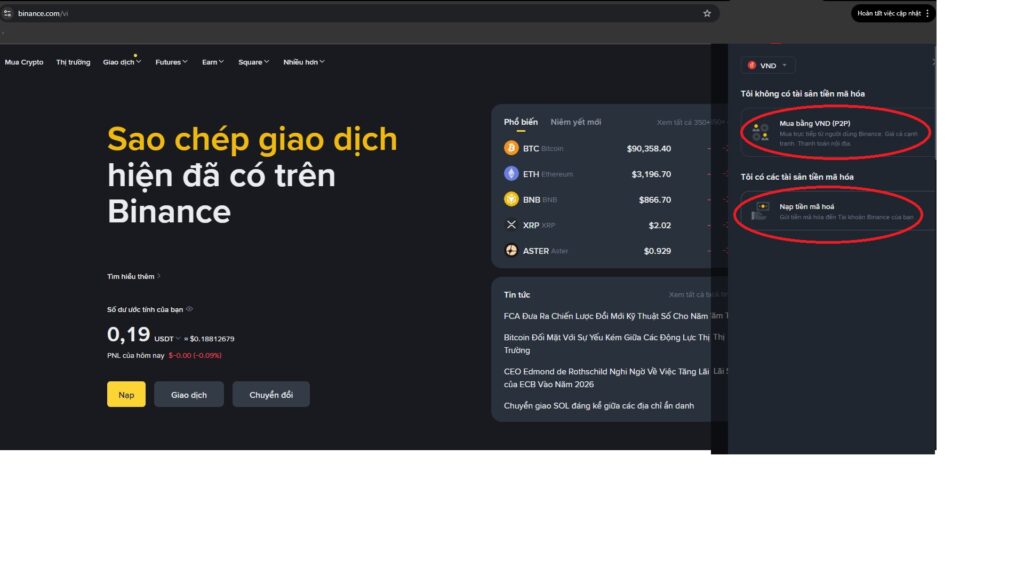Toggle balance visibility eye icon
This screenshot has height=576, width=1024.
189,309
